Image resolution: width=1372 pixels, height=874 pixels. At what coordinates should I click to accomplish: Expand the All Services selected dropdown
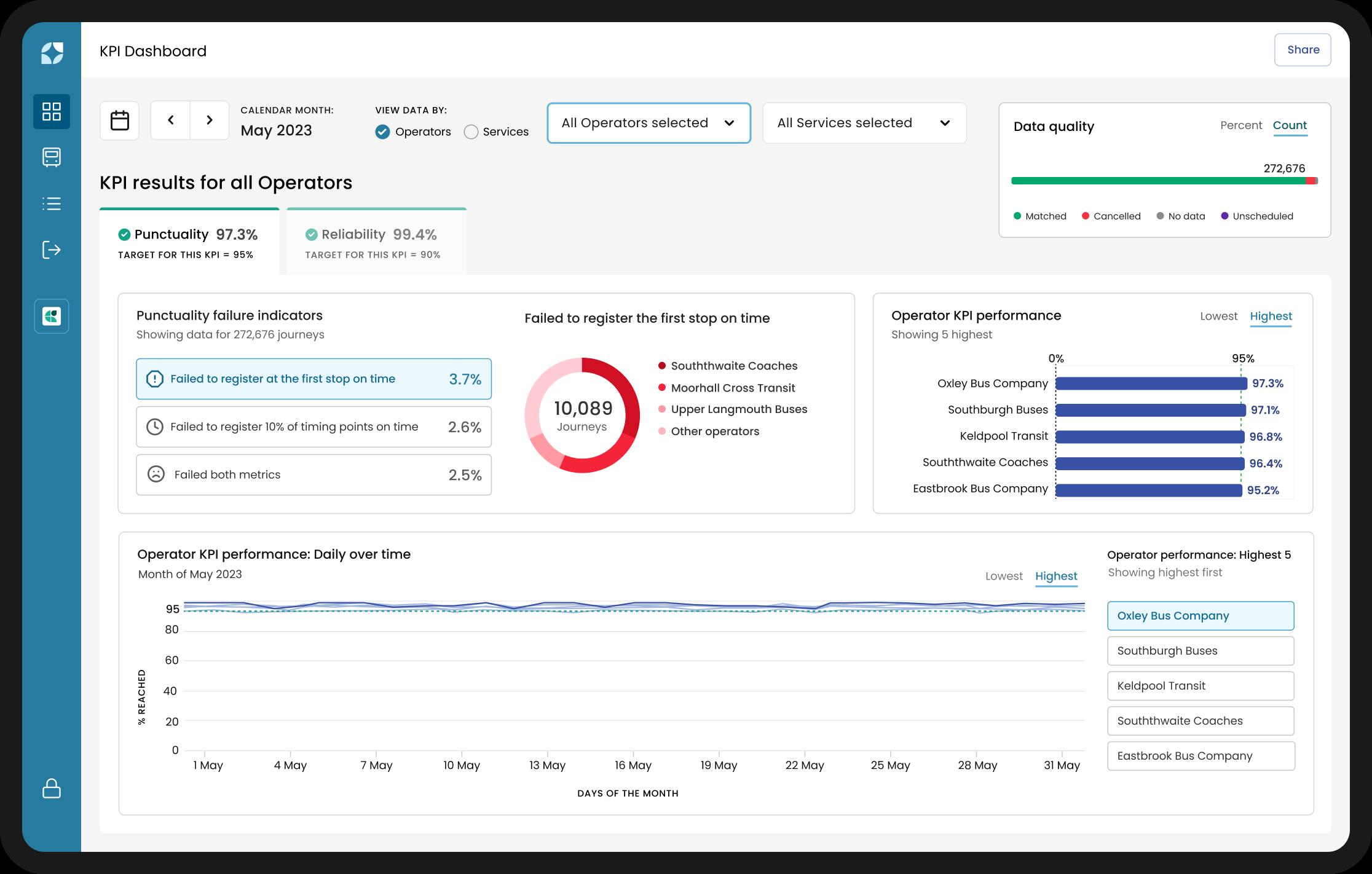point(864,123)
